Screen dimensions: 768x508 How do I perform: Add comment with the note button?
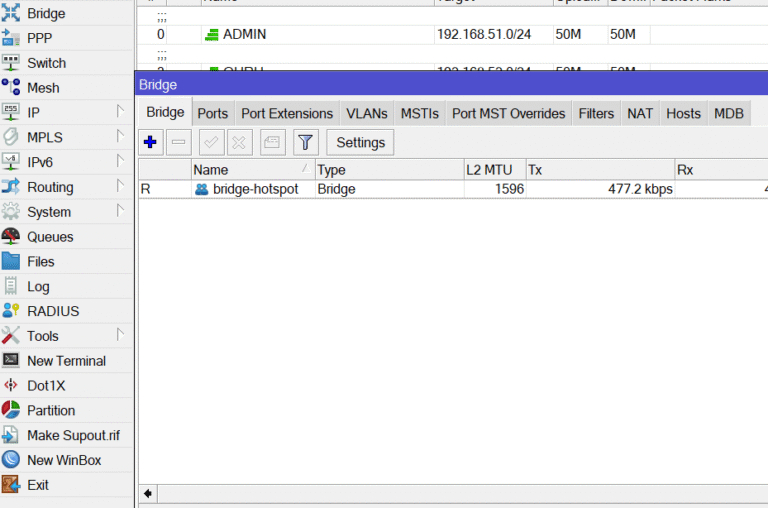pos(272,143)
